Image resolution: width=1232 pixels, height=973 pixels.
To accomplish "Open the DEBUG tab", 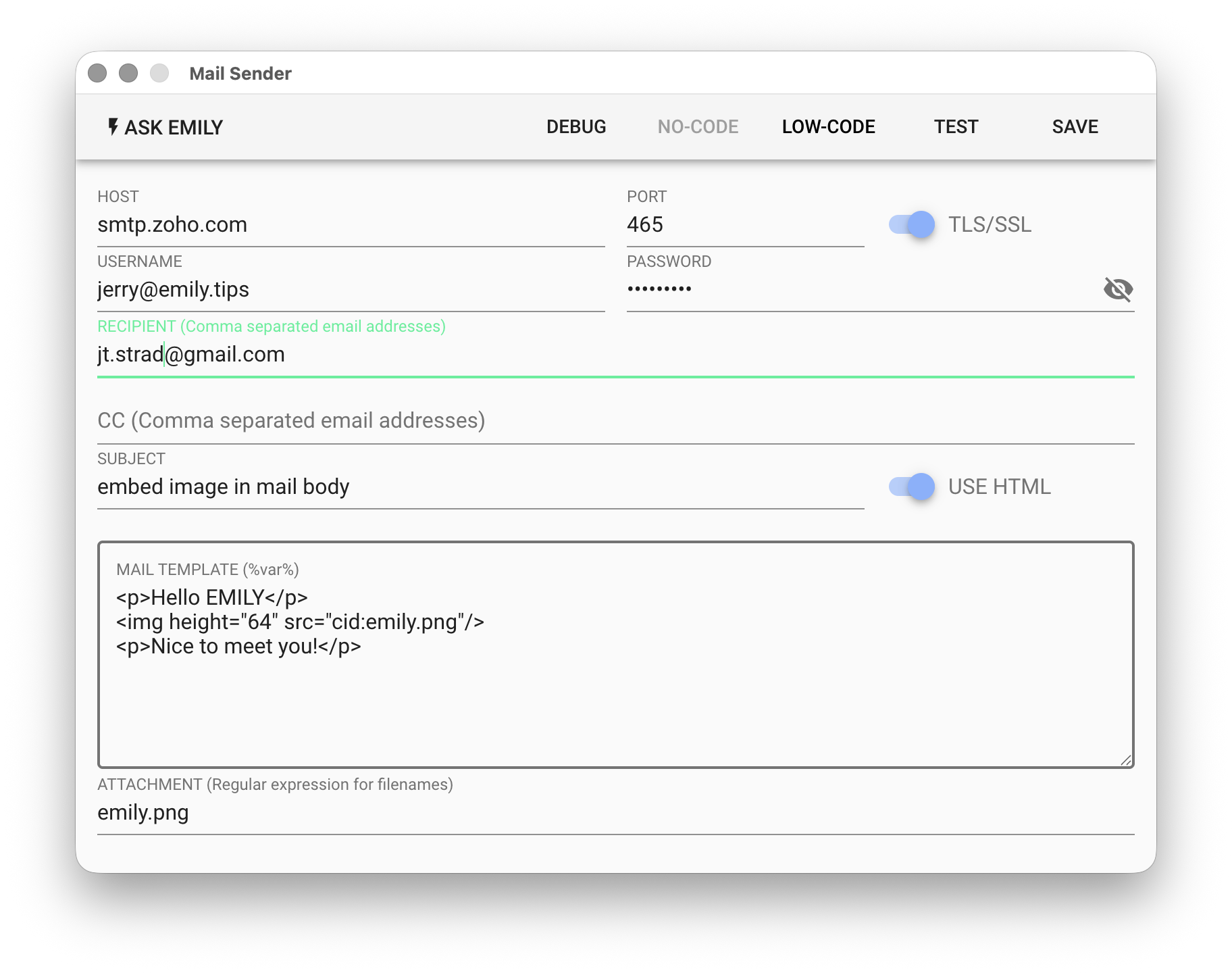I will coord(576,127).
